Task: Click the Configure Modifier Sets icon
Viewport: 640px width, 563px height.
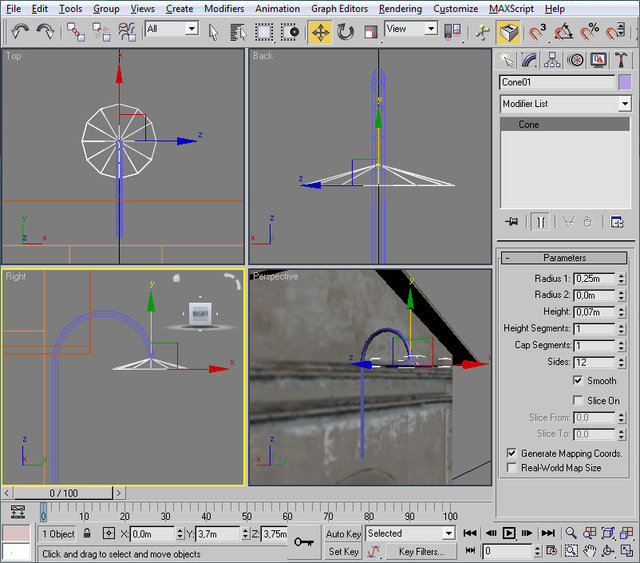Action: coord(617,222)
